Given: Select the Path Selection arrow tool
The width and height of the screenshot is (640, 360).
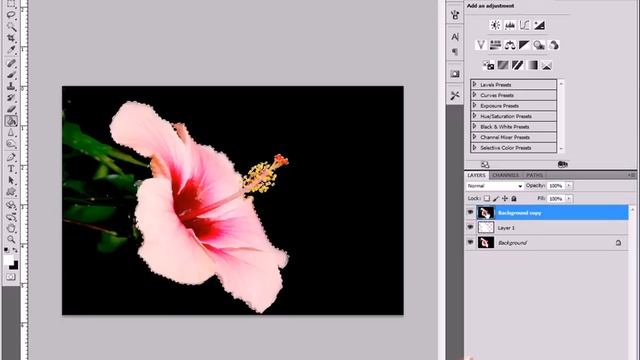Looking at the screenshot, I should pyautogui.click(x=11, y=180).
